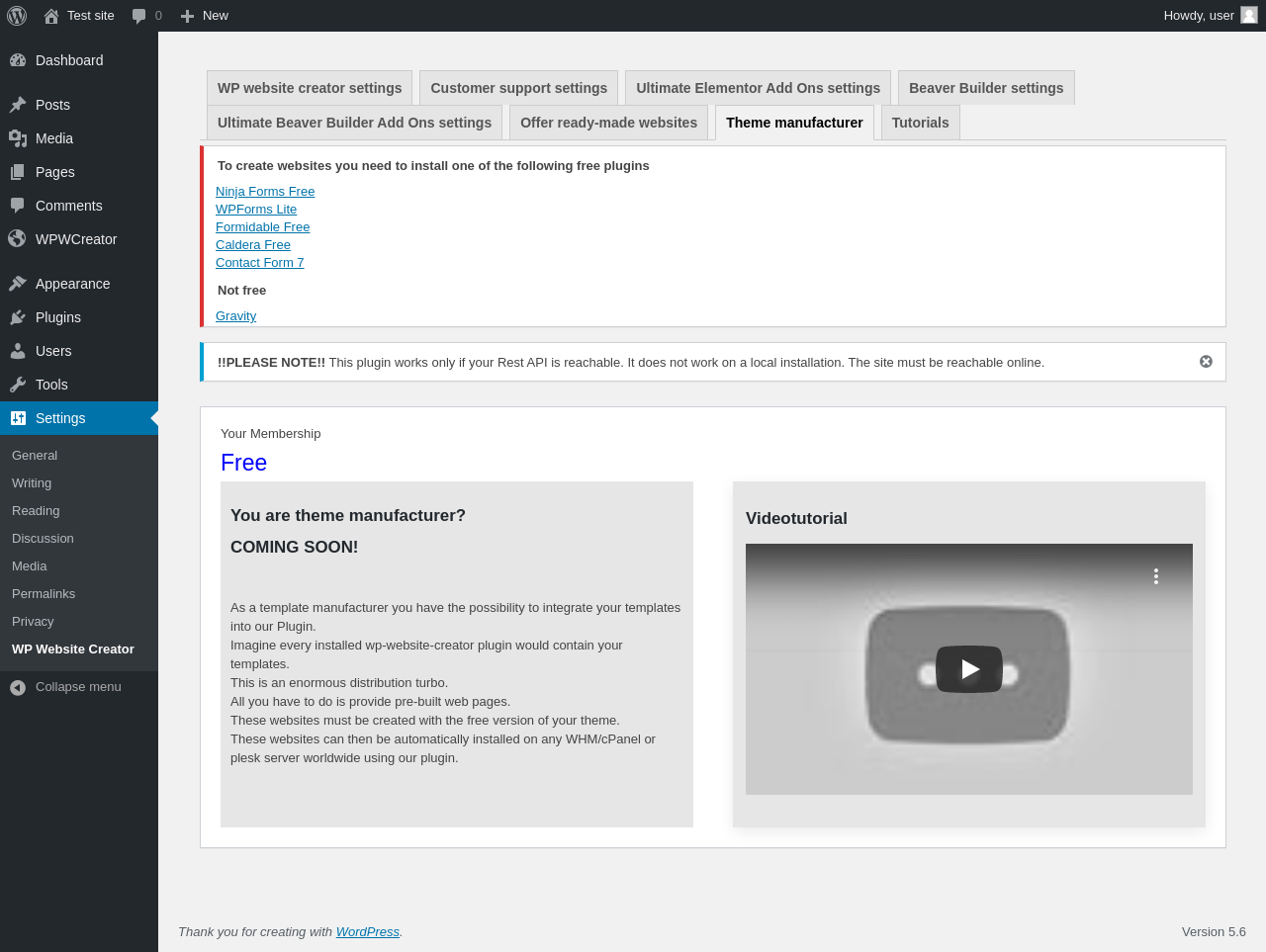Open Offer ready-made websites tab
Image resolution: width=1266 pixels, height=952 pixels.
(x=608, y=123)
